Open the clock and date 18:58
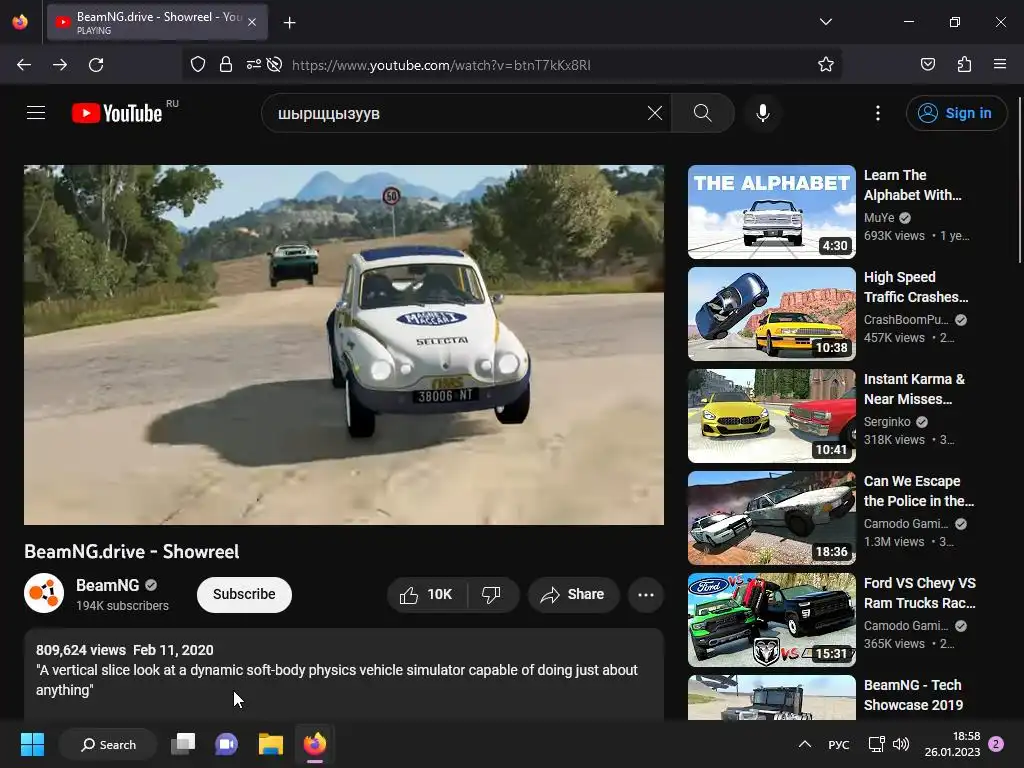 click(x=952, y=744)
